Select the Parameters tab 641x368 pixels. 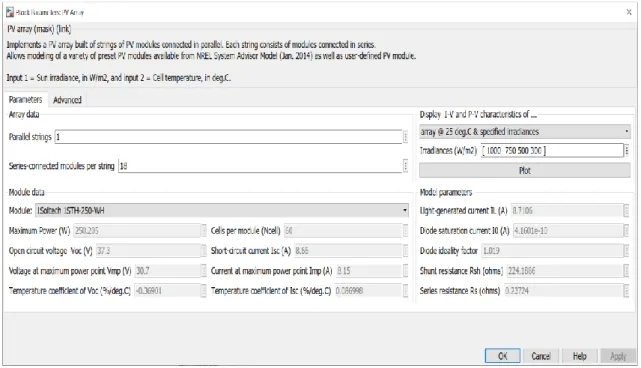(x=25, y=99)
